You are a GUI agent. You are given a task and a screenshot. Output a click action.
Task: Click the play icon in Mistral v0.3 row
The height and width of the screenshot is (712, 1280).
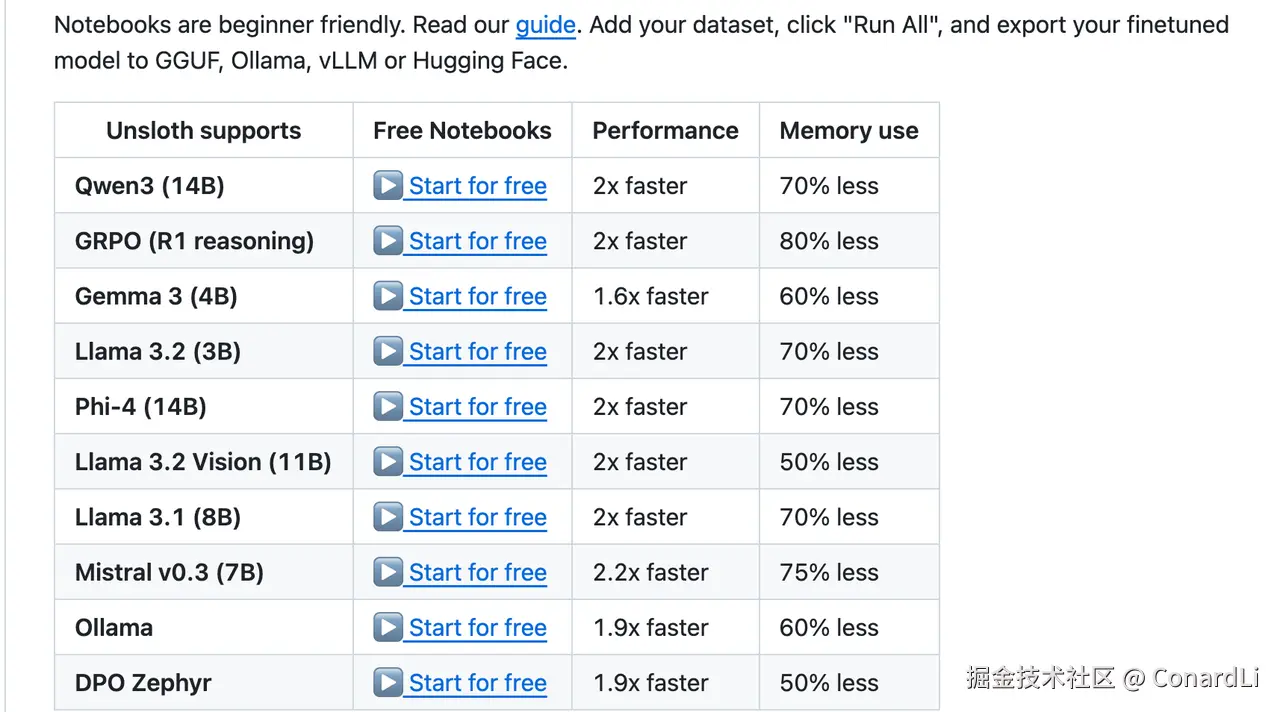(x=388, y=572)
